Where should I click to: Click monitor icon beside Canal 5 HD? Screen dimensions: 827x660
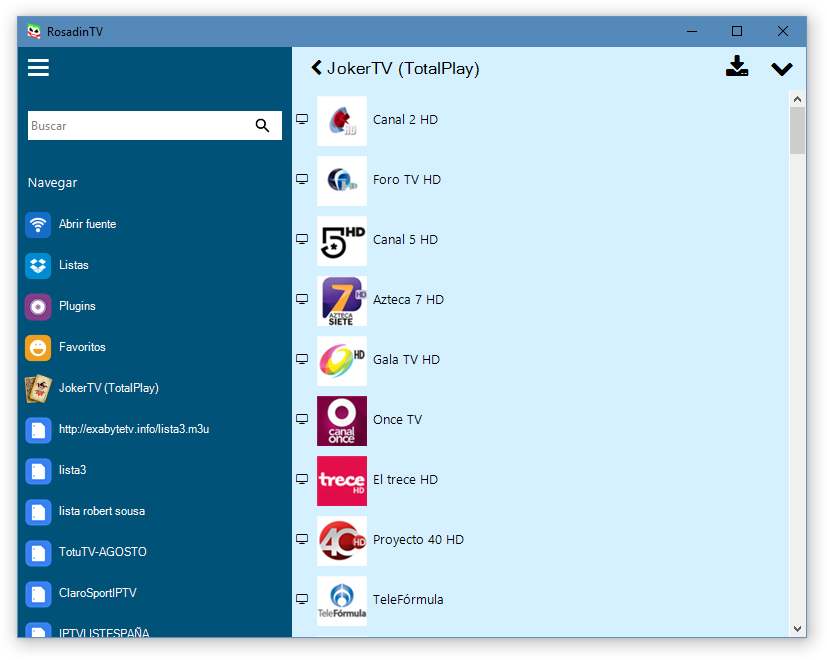point(302,240)
